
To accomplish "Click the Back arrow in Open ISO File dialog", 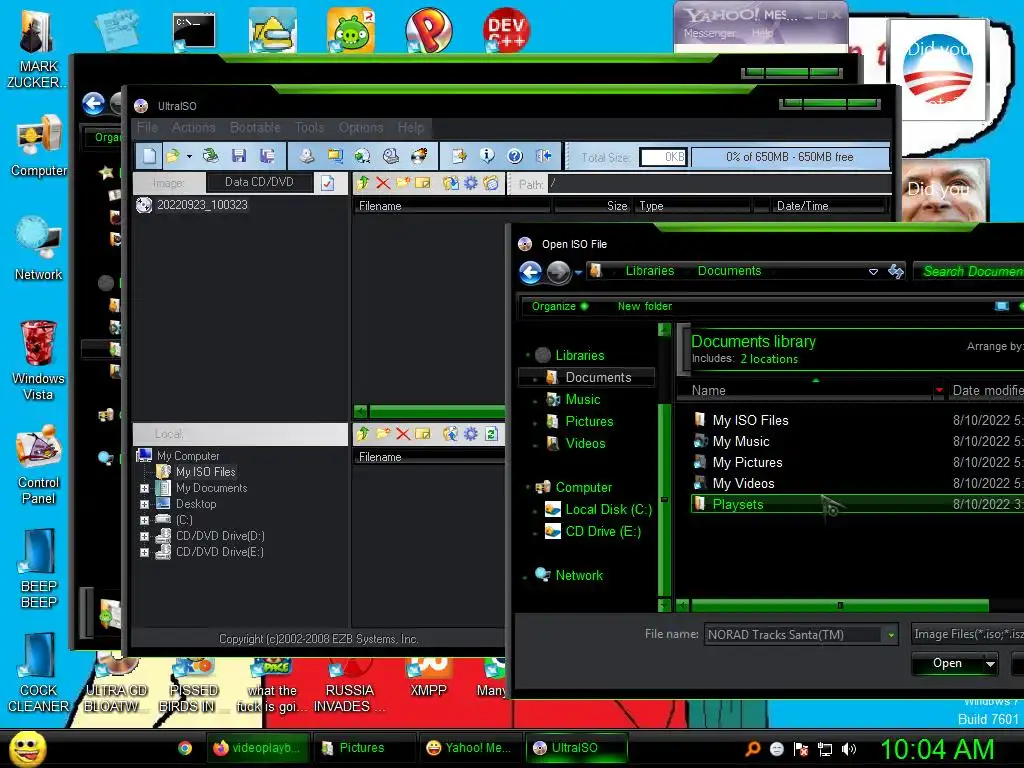I will click(x=530, y=272).
